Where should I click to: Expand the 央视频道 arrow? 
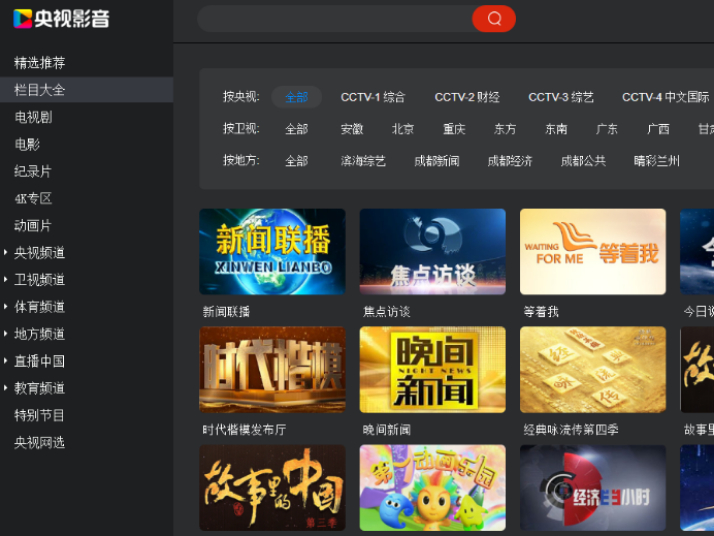pyautogui.click(x=5, y=252)
